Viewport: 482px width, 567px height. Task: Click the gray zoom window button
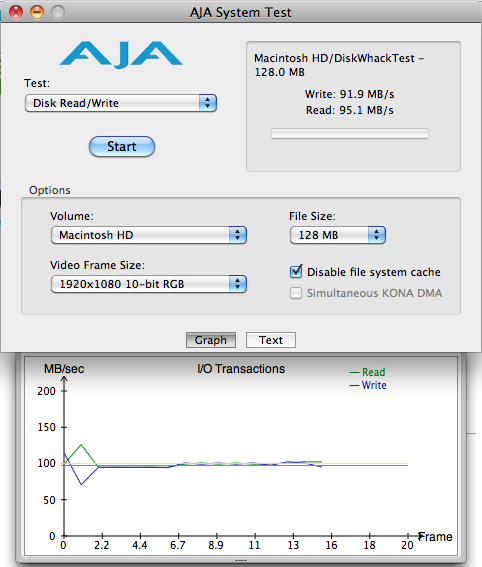pyautogui.click(x=58, y=12)
